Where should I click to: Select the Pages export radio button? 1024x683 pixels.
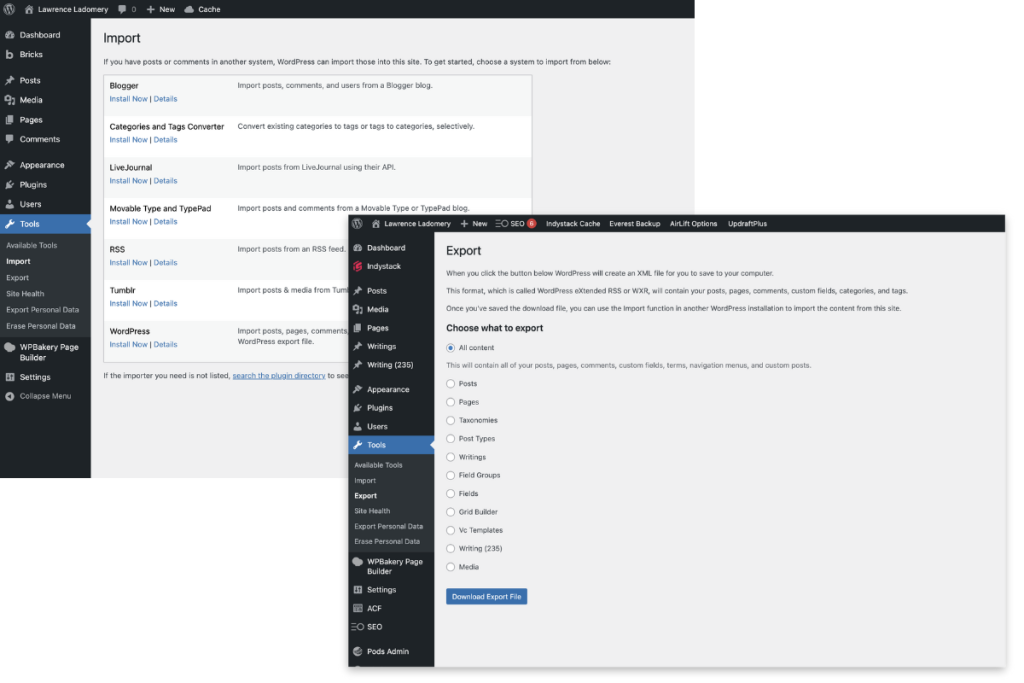[x=451, y=402]
